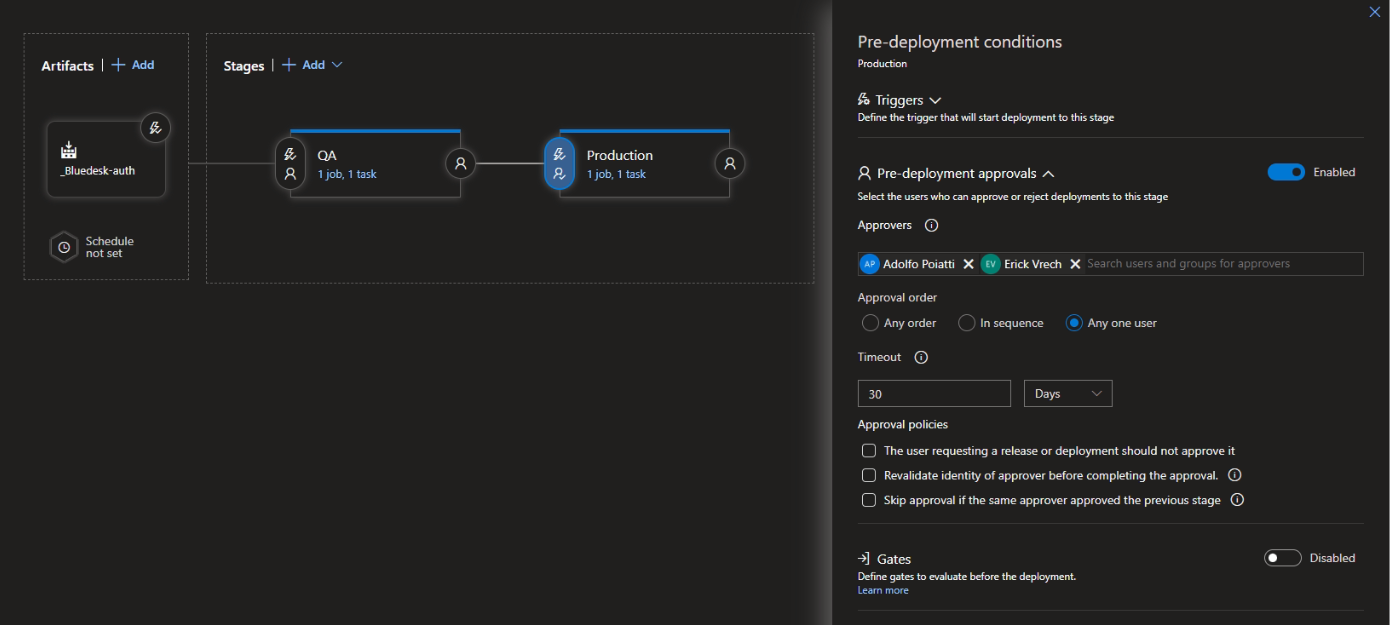This screenshot has height=625, width=1390.
Task: Open Production stage post-deployment conditions
Action: coord(730,163)
